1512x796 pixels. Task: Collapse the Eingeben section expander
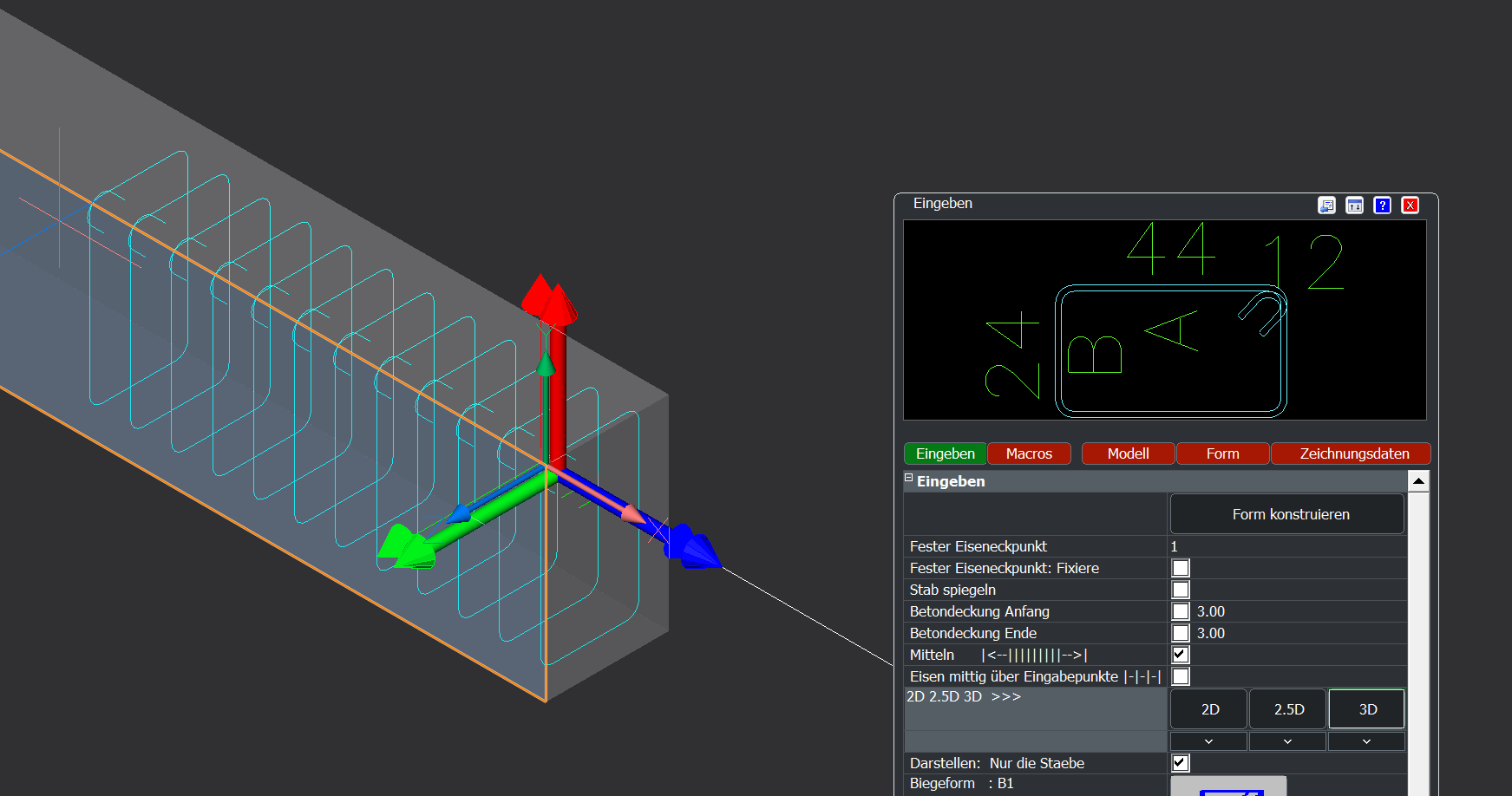pyautogui.click(x=909, y=478)
